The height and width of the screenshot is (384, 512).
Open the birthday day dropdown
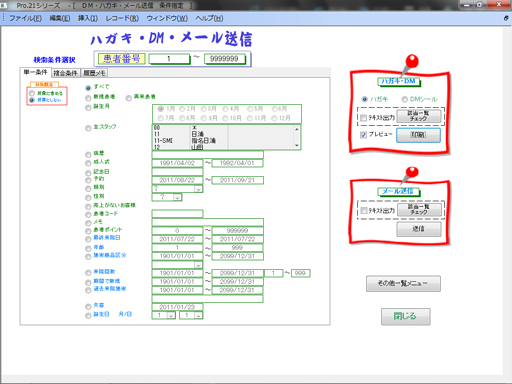(x=198, y=315)
